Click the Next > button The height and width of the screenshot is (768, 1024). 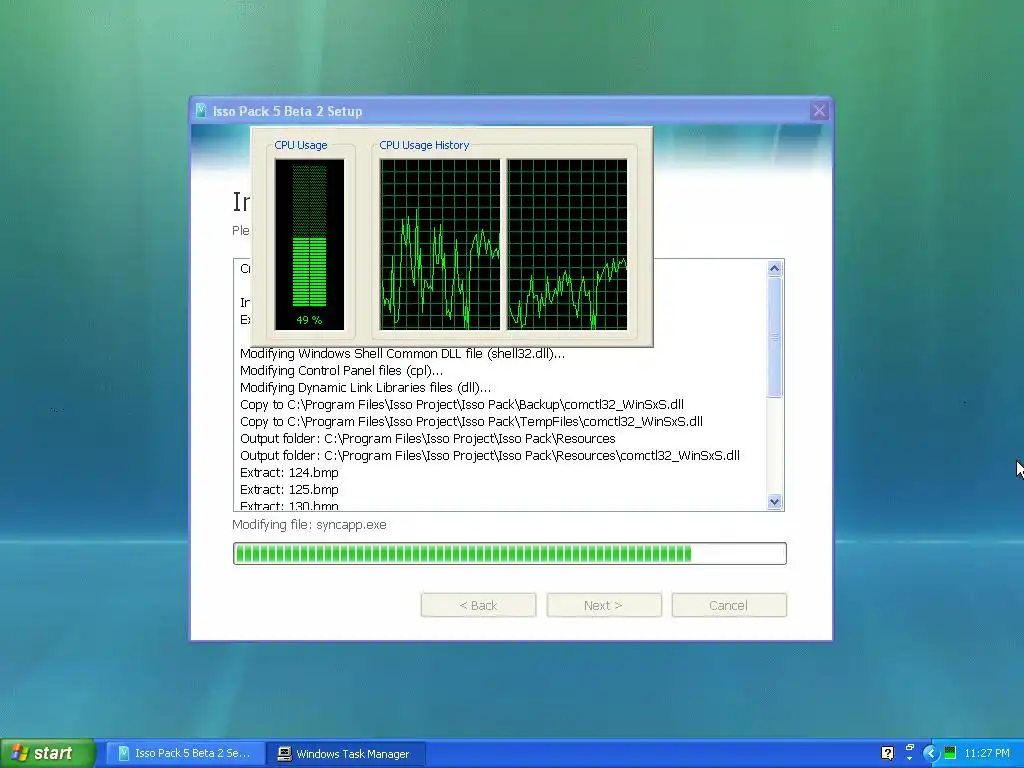pos(603,605)
